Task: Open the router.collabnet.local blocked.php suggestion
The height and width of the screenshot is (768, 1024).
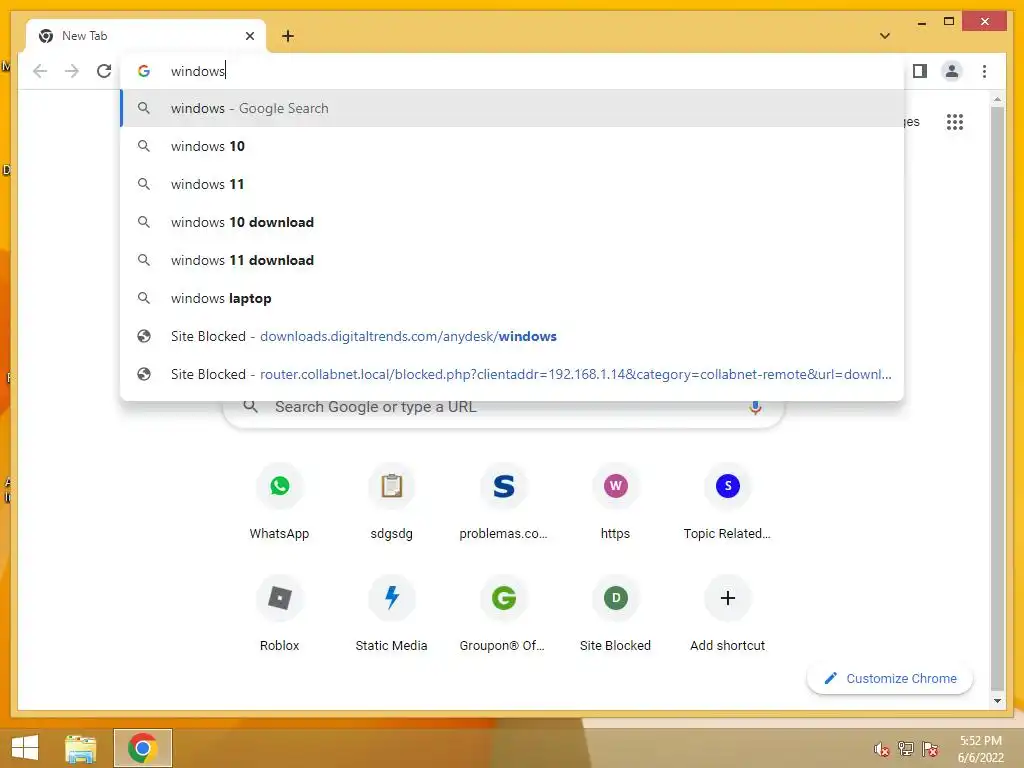Action: pyautogui.click(x=512, y=374)
